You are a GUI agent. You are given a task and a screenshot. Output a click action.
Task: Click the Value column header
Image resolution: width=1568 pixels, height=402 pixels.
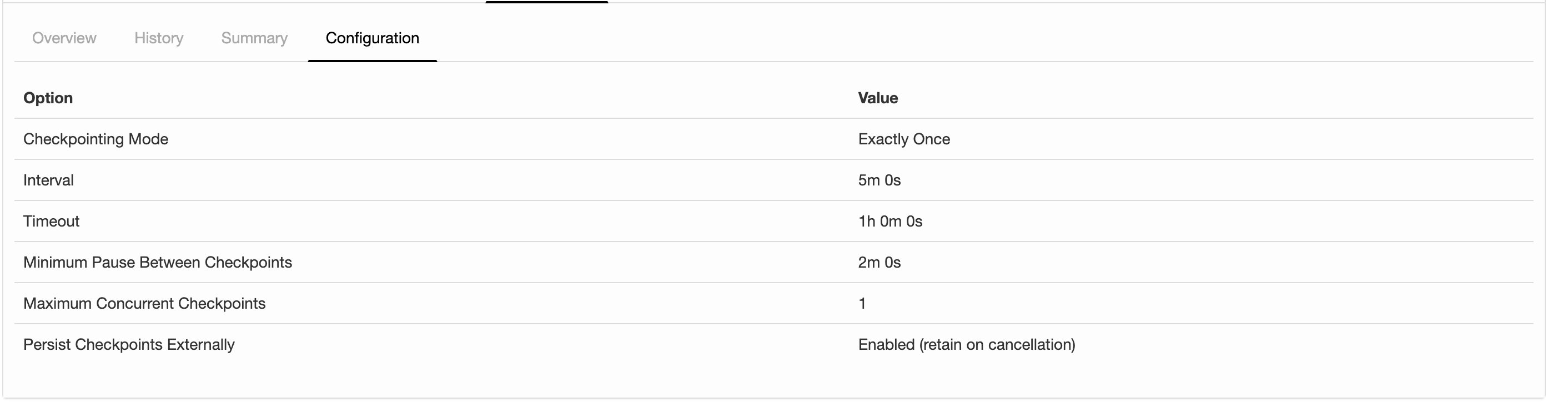(x=877, y=98)
